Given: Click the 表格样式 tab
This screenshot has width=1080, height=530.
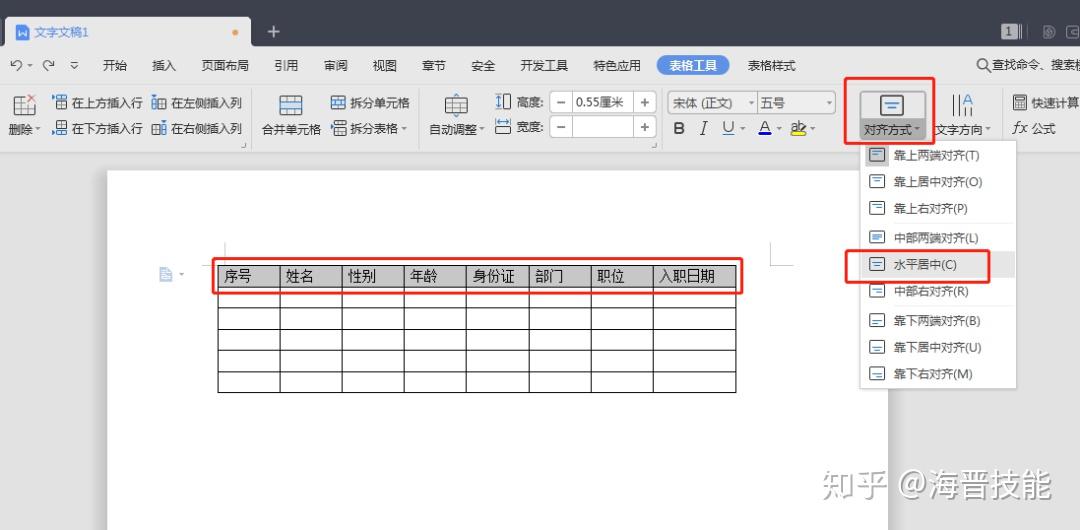Looking at the screenshot, I should [771, 65].
